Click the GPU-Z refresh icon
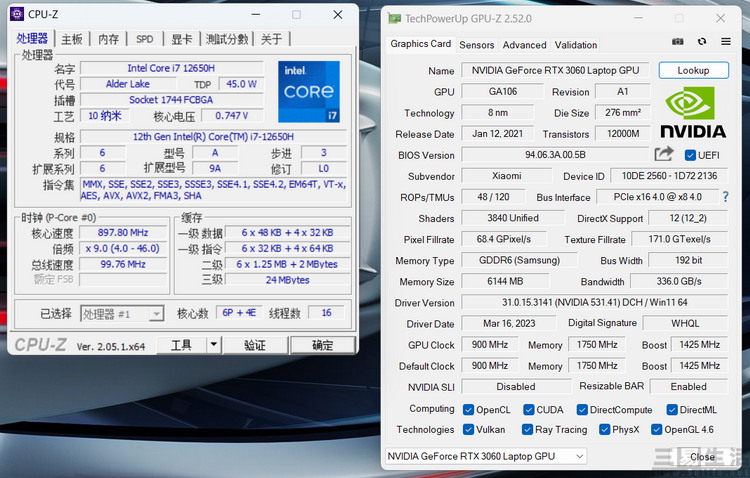750x478 pixels. 702,42
